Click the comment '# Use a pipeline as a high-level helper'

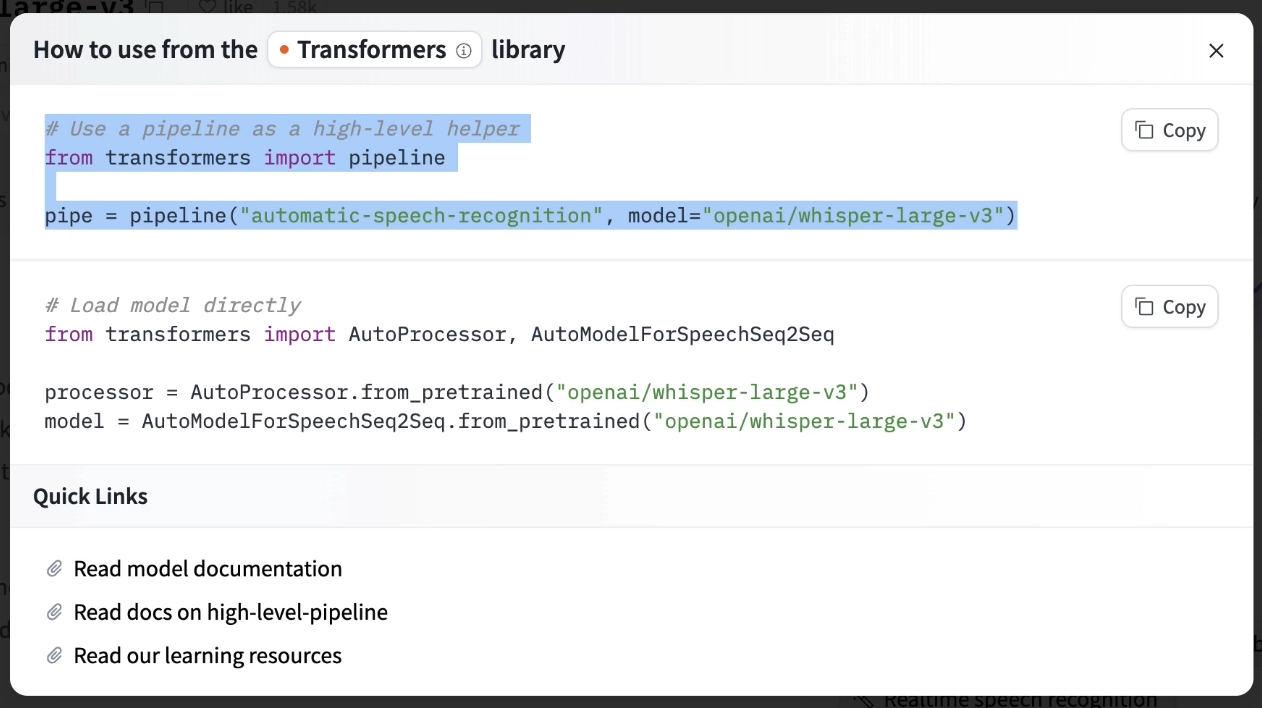tap(282, 129)
